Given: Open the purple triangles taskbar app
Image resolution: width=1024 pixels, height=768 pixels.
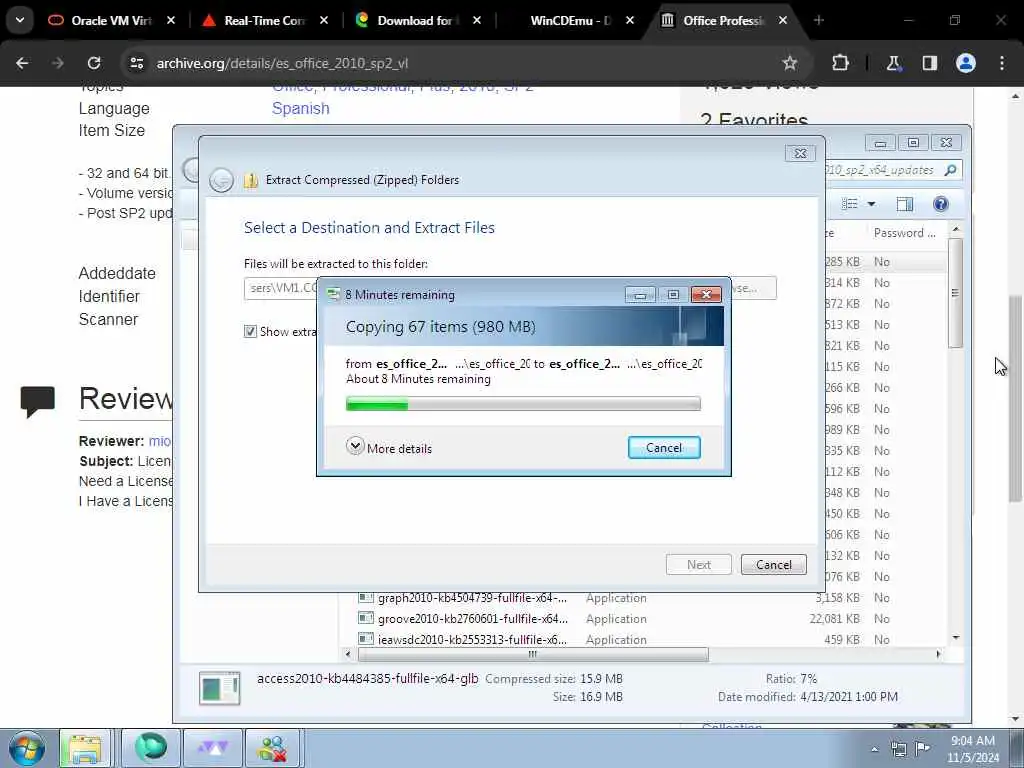Looking at the screenshot, I should (213, 748).
